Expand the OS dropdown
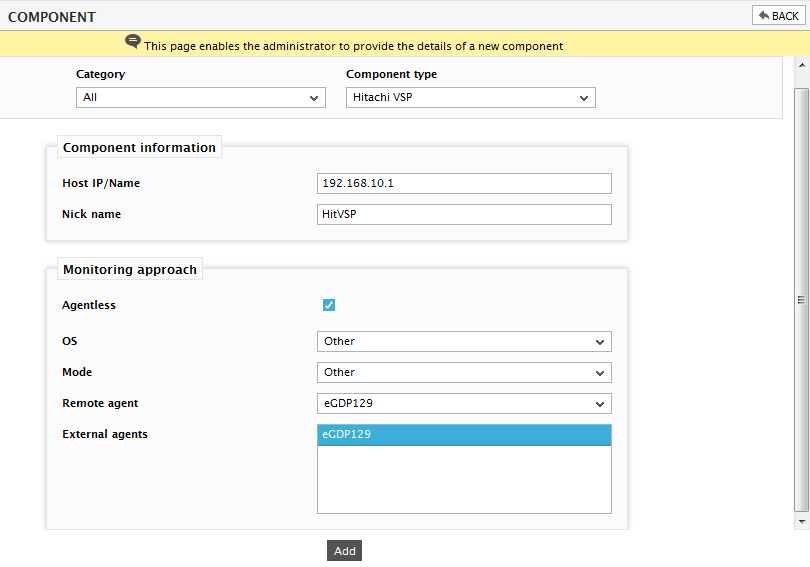The height and width of the screenshot is (567, 810). pyautogui.click(x=464, y=341)
